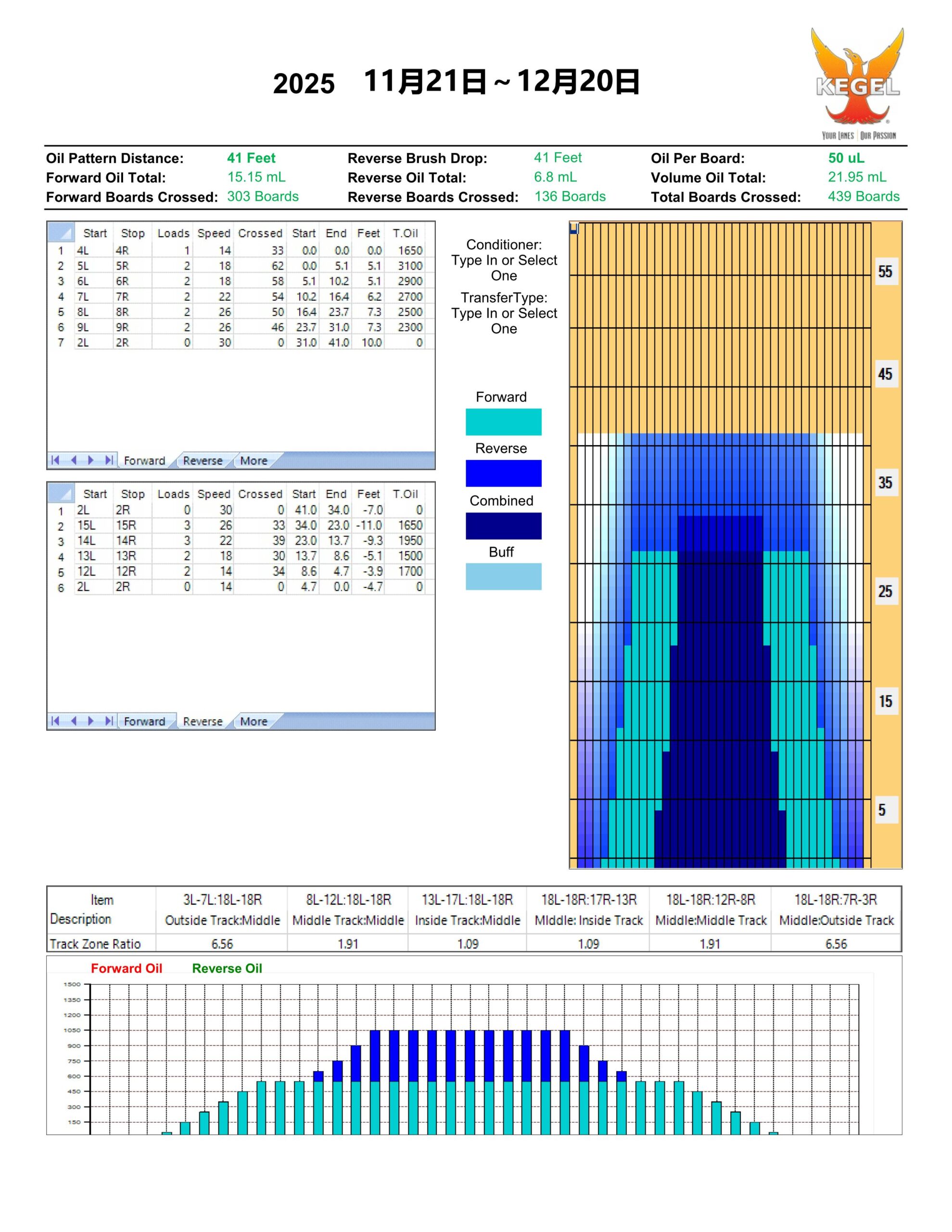Click select-all corner of lower table
Screen dimensions: 952x1232
[x=61, y=493]
